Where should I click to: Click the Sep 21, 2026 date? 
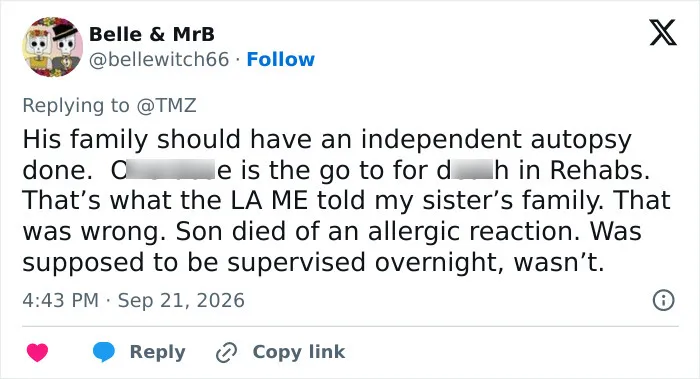[181, 300]
